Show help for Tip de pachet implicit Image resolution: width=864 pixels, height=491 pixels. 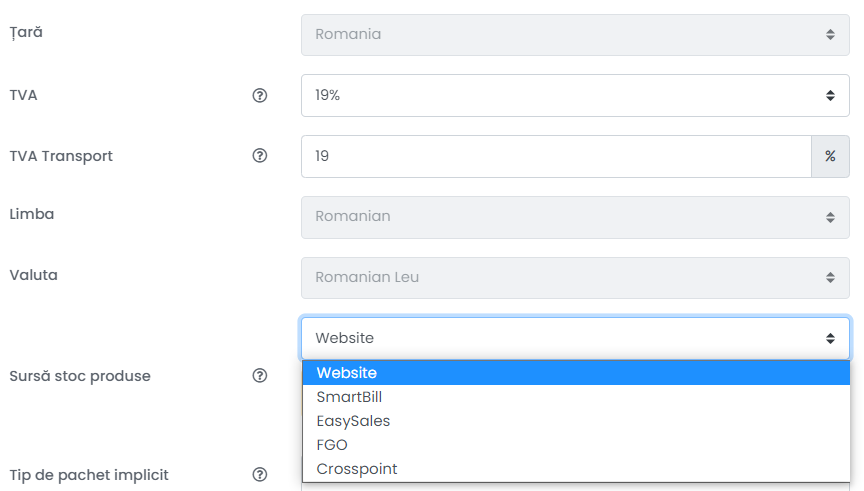260,474
